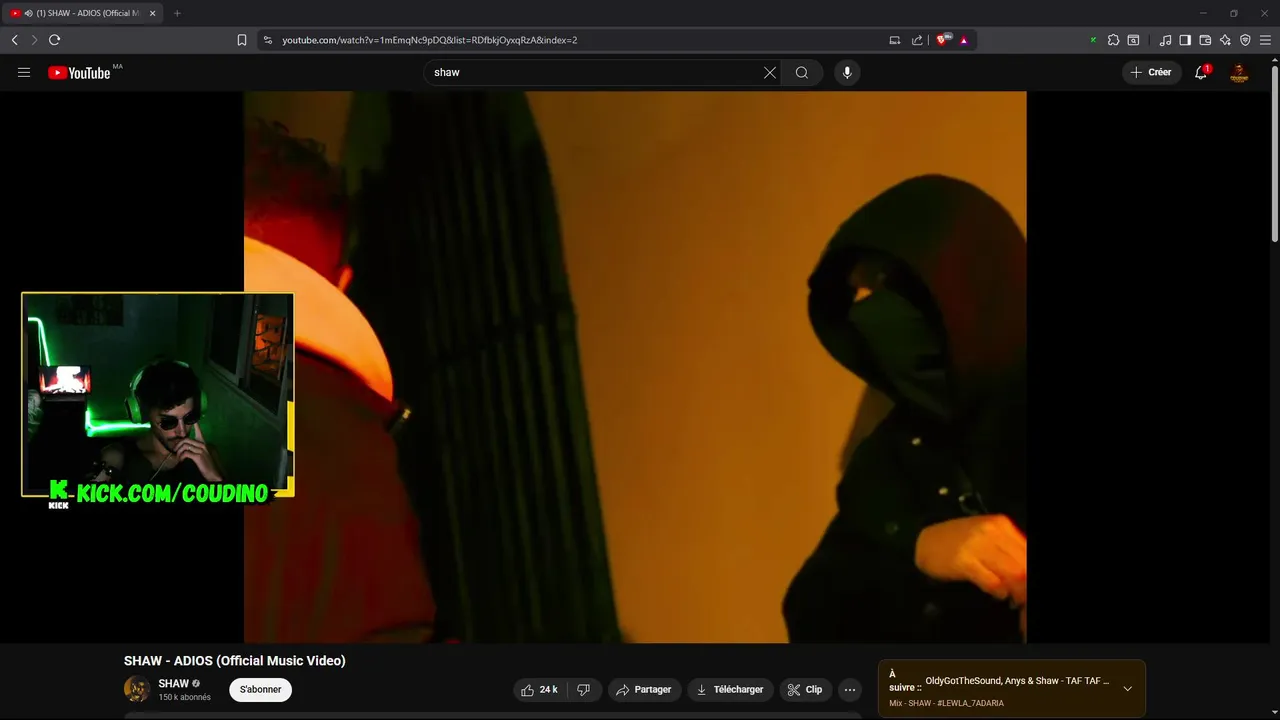Bookmark this page with the bookmark icon
The height and width of the screenshot is (720, 1280).
(x=242, y=40)
